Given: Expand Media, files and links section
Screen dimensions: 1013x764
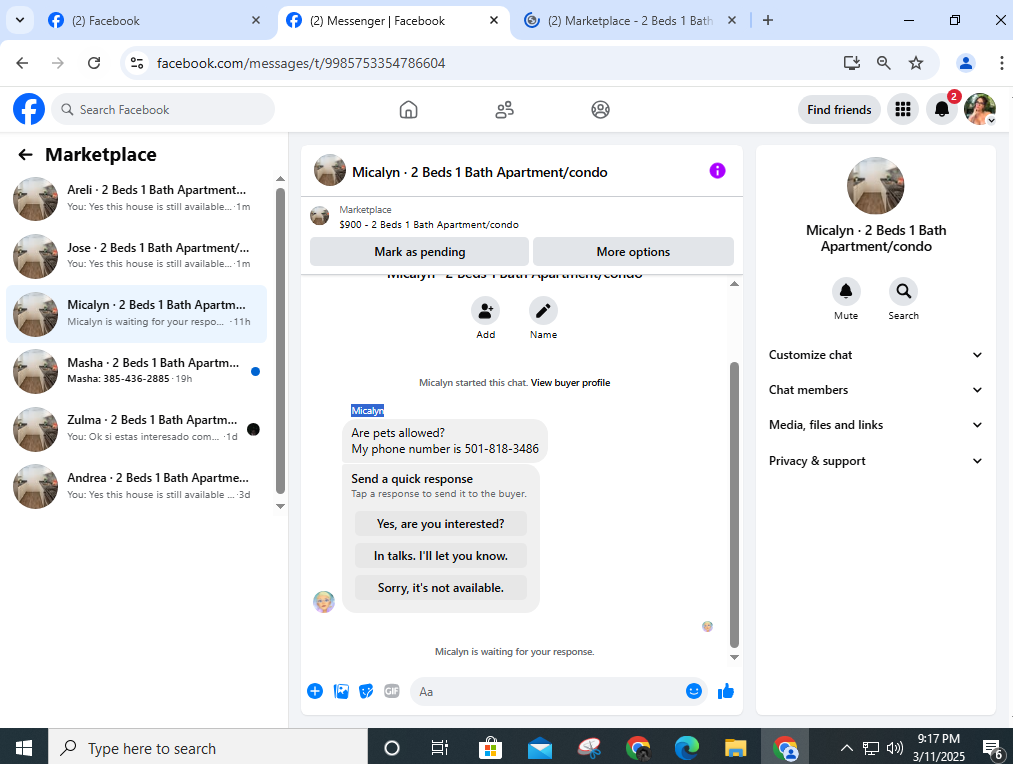Looking at the screenshot, I should click(x=875, y=425).
